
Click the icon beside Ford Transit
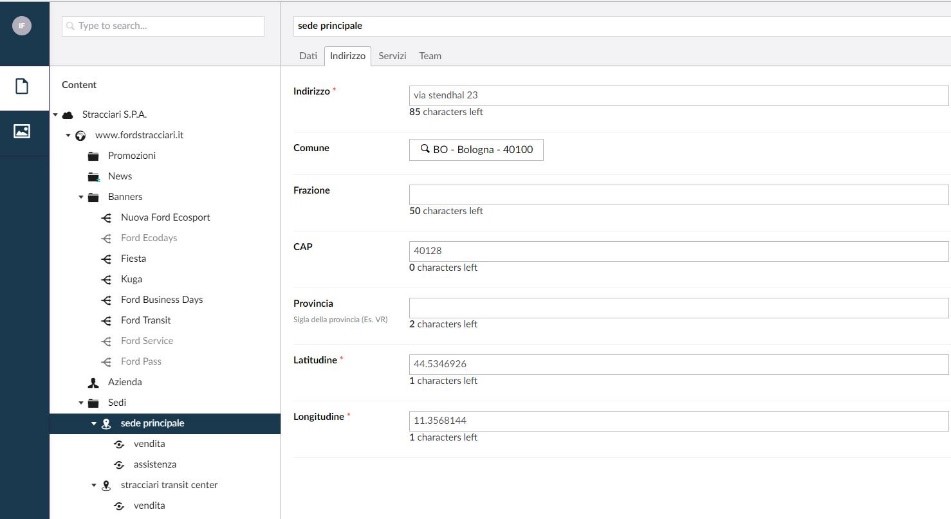point(106,321)
